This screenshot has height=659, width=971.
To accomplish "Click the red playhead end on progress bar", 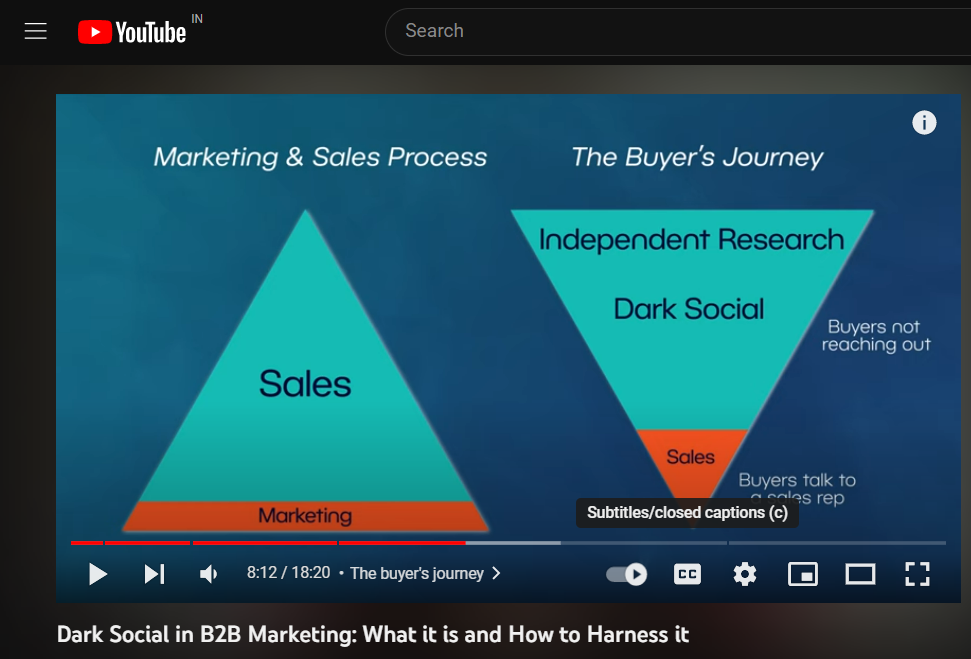I will [x=465, y=543].
